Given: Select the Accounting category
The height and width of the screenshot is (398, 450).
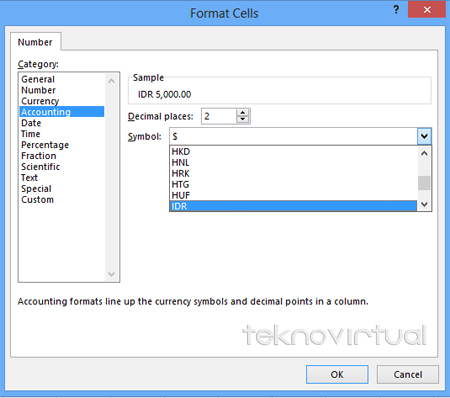Looking at the screenshot, I should (62, 112).
